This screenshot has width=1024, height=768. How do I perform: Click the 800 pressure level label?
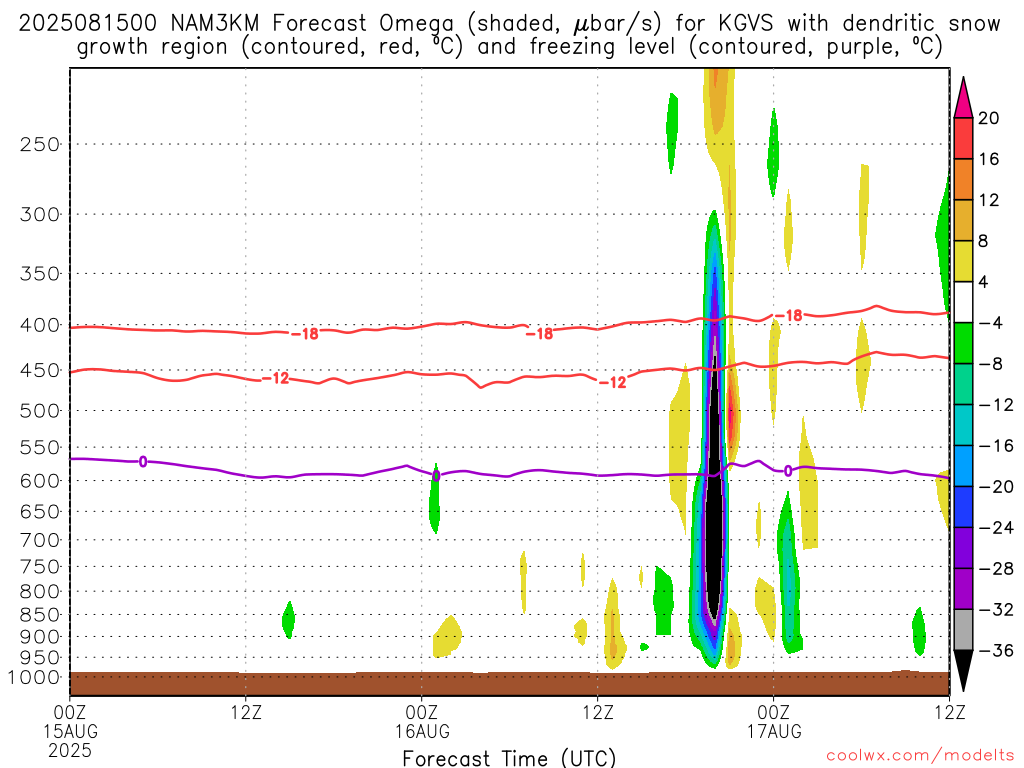click(40, 592)
